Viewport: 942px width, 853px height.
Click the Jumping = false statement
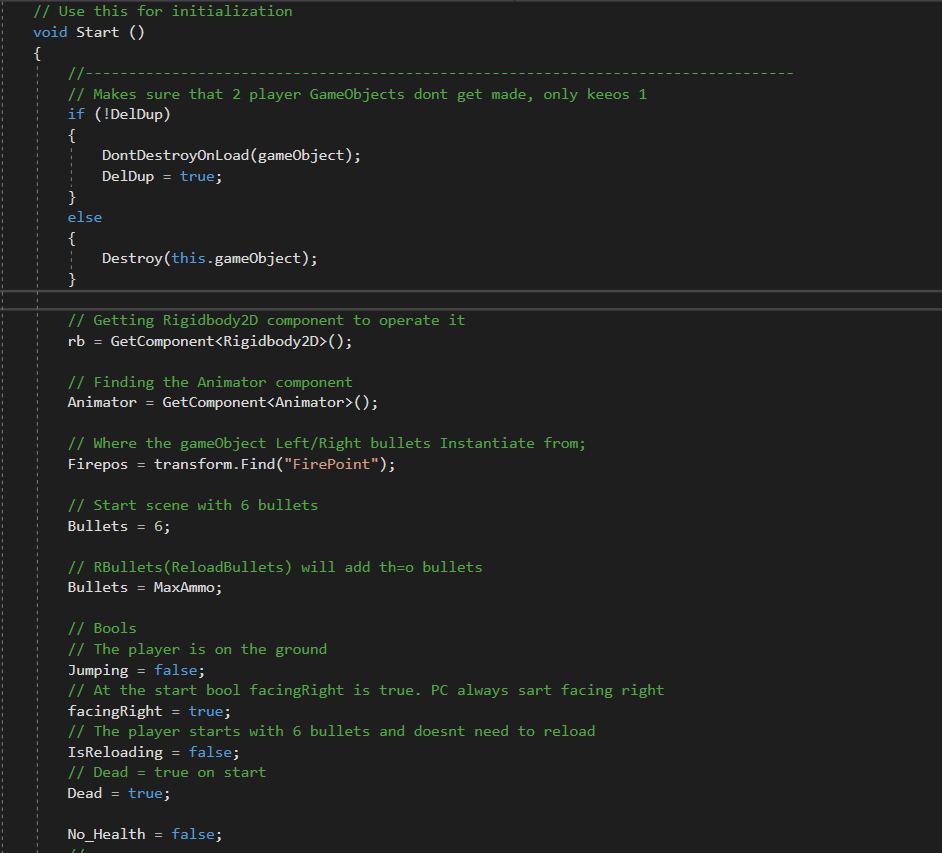click(135, 670)
